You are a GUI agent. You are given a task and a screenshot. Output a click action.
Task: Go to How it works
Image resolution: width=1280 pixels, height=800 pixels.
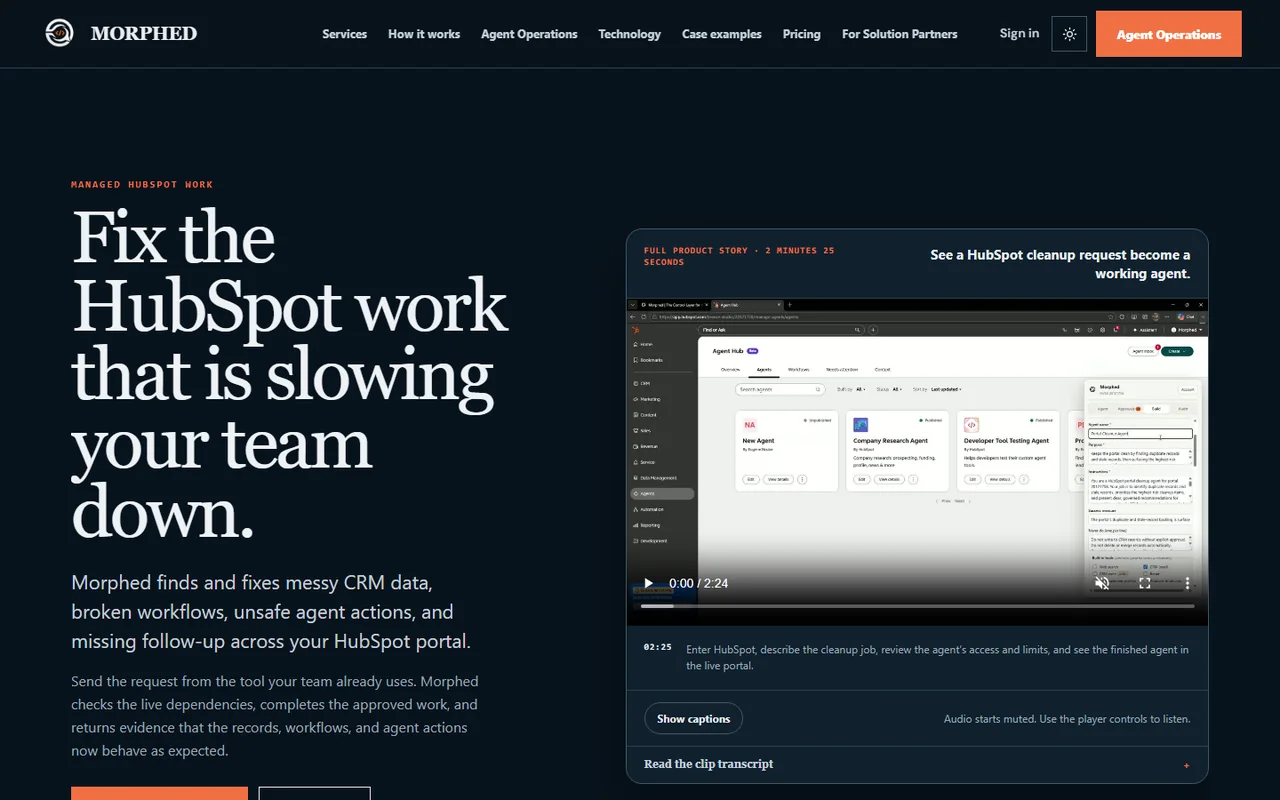pyautogui.click(x=424, y=34)
